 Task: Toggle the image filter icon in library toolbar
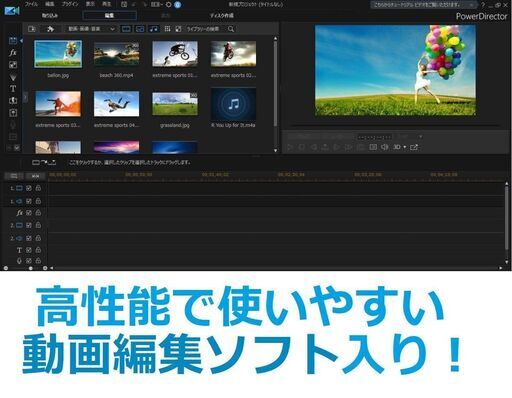[x=140, y=29]
